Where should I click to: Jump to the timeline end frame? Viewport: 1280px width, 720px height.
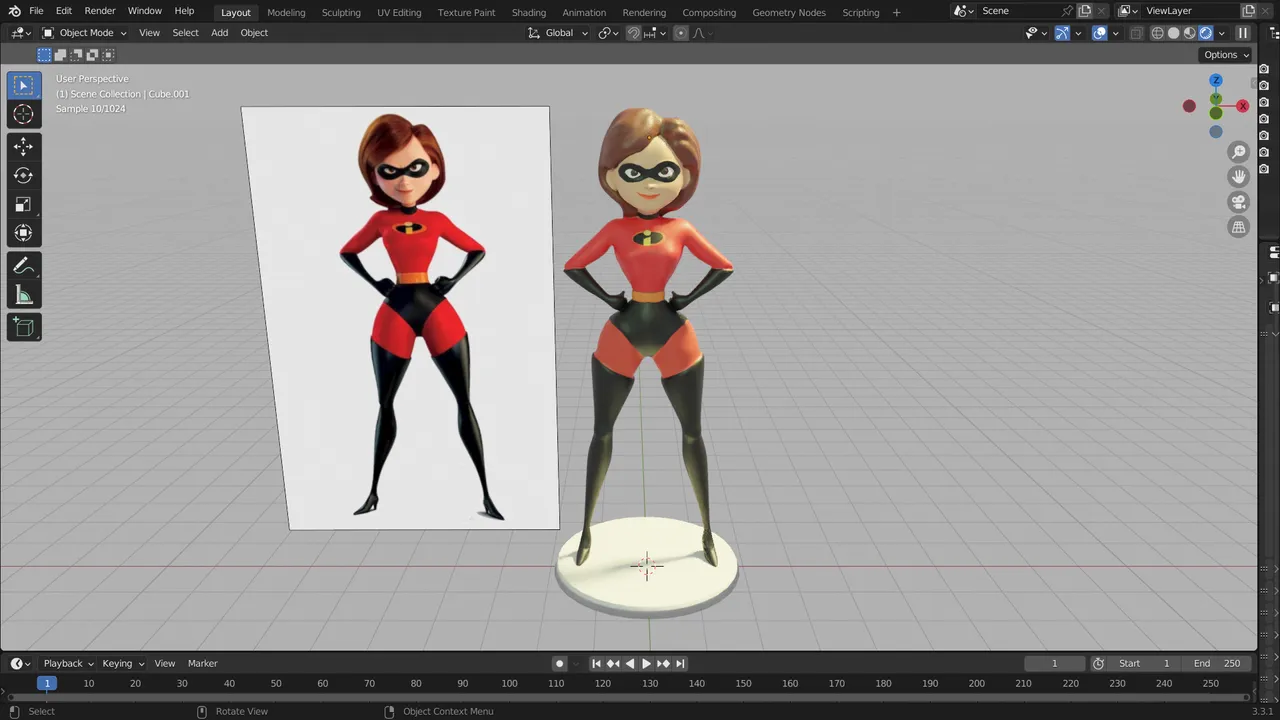[681, 664]
